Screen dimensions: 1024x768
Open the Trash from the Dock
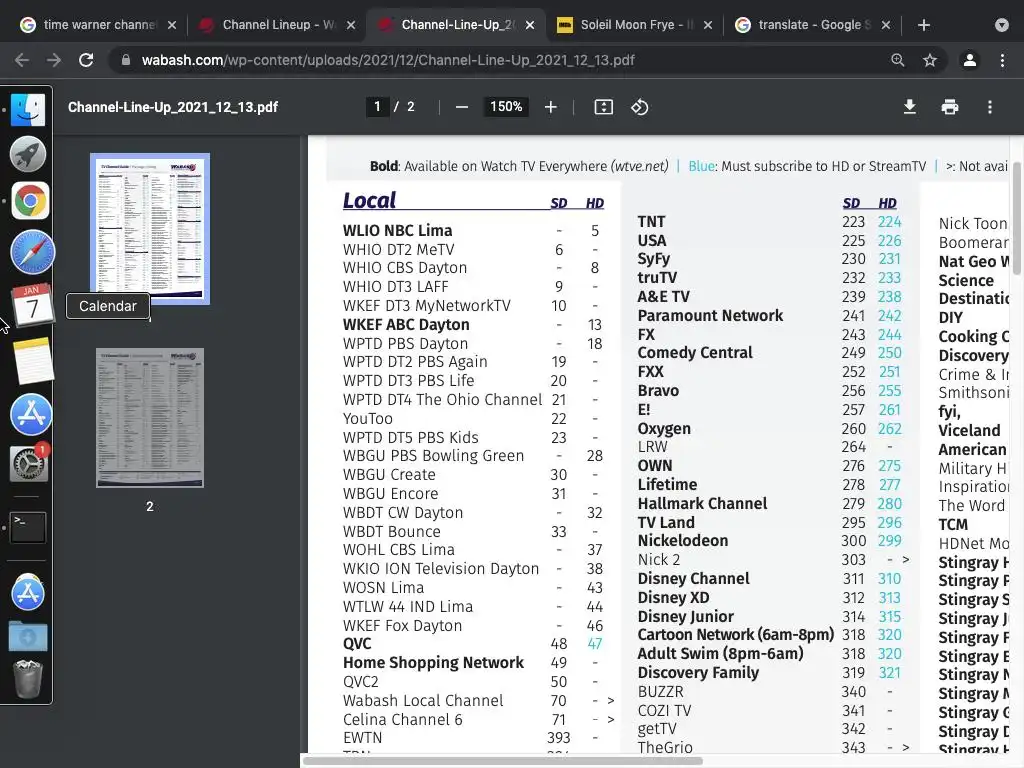click(28, 679)
